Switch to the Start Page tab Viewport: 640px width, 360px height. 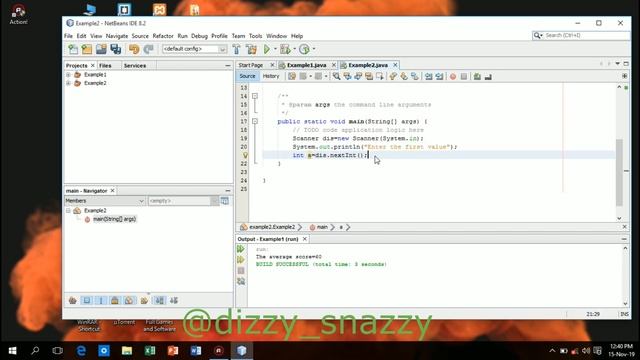(x=251, y=65)
